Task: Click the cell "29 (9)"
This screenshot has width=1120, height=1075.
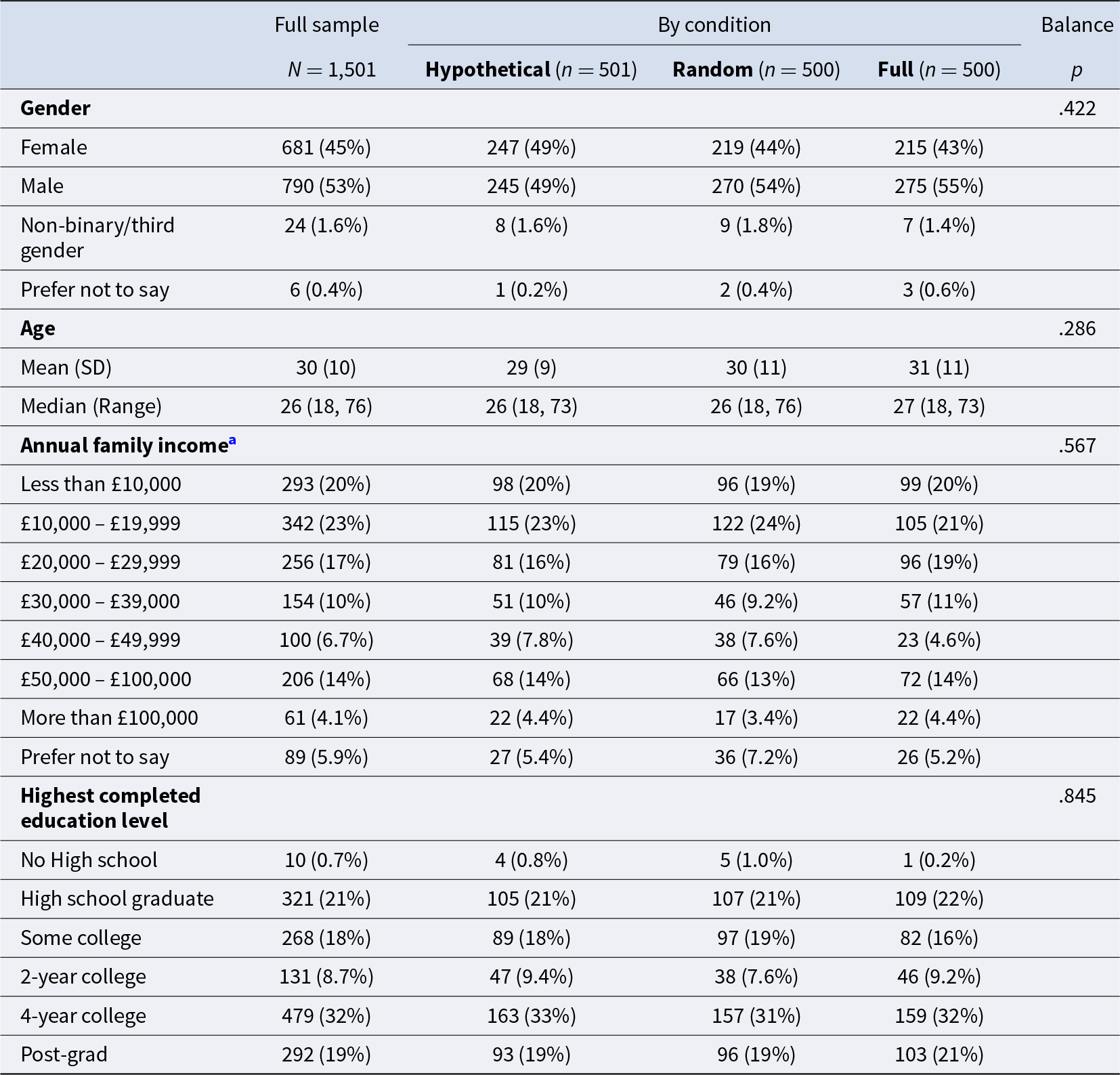Action: [x=531, y=368]
